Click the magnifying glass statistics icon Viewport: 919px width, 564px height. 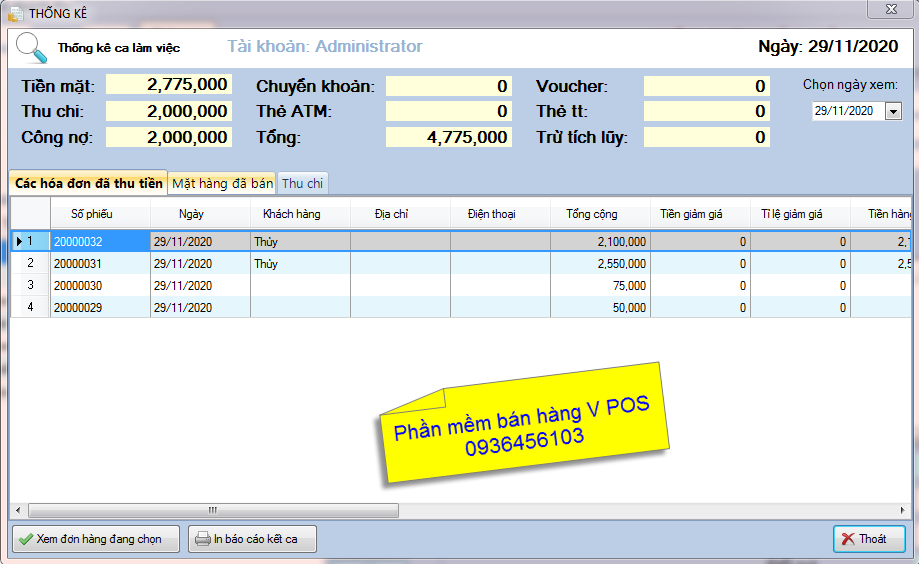point(32,47)
